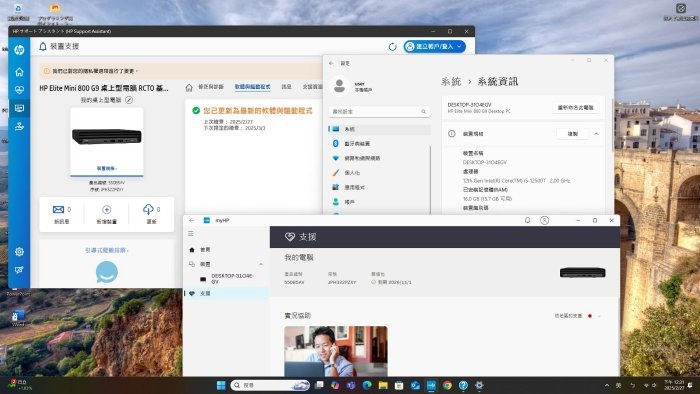Open Microsoft Store from the taskbar
The height and width of the screenshot is (394, 700).
(399, 385)
